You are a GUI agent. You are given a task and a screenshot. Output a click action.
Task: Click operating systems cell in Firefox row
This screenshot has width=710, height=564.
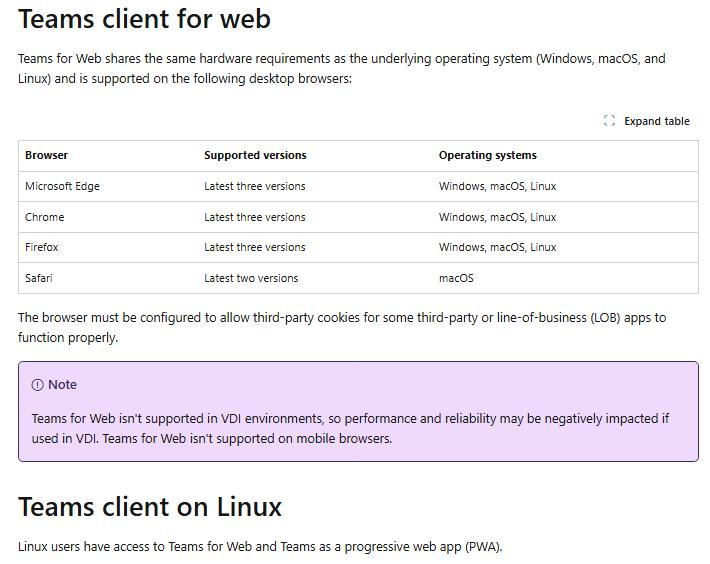coord(497,247)
